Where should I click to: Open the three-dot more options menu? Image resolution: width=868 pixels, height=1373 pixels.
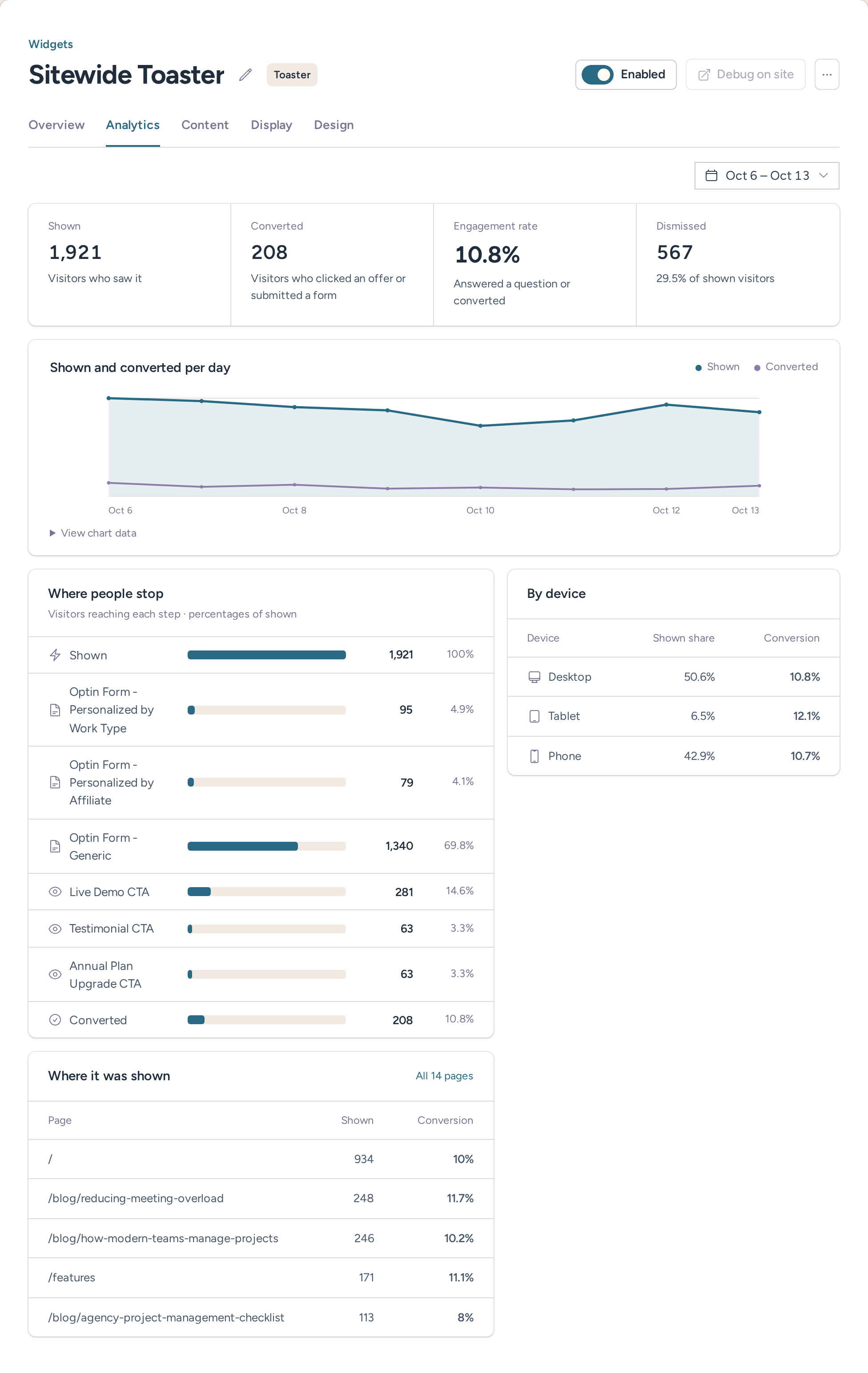pyautogui.click(x=826, y=75)
